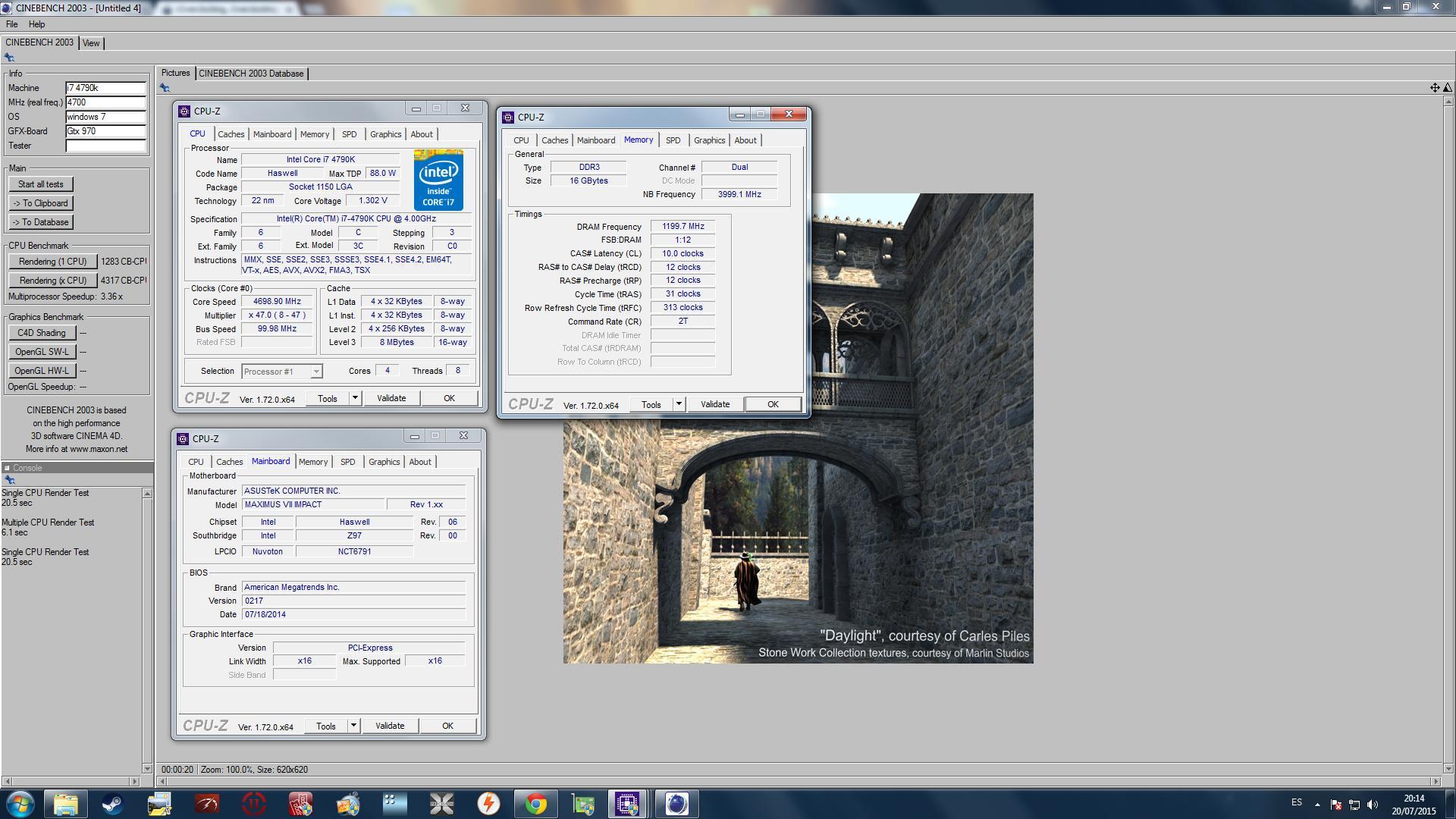Click the orange lightning bolt taskbar icon
Viewport: 1456px width, 819px height.
pos(488,804)
